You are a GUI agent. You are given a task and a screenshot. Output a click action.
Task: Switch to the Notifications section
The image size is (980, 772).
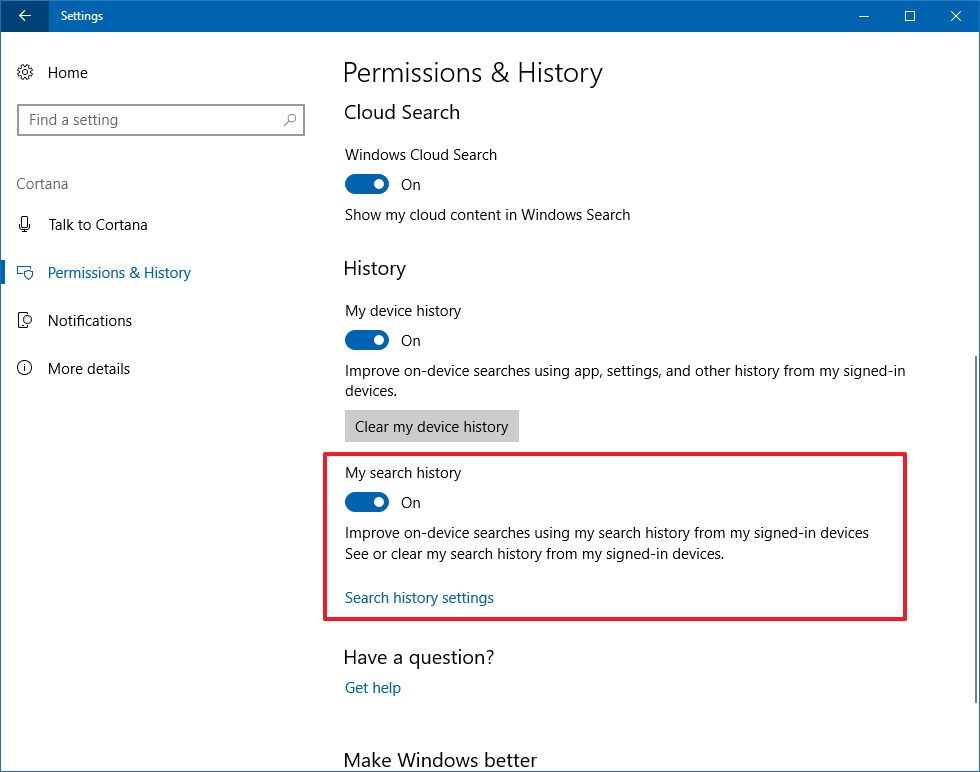coord(90,320)
